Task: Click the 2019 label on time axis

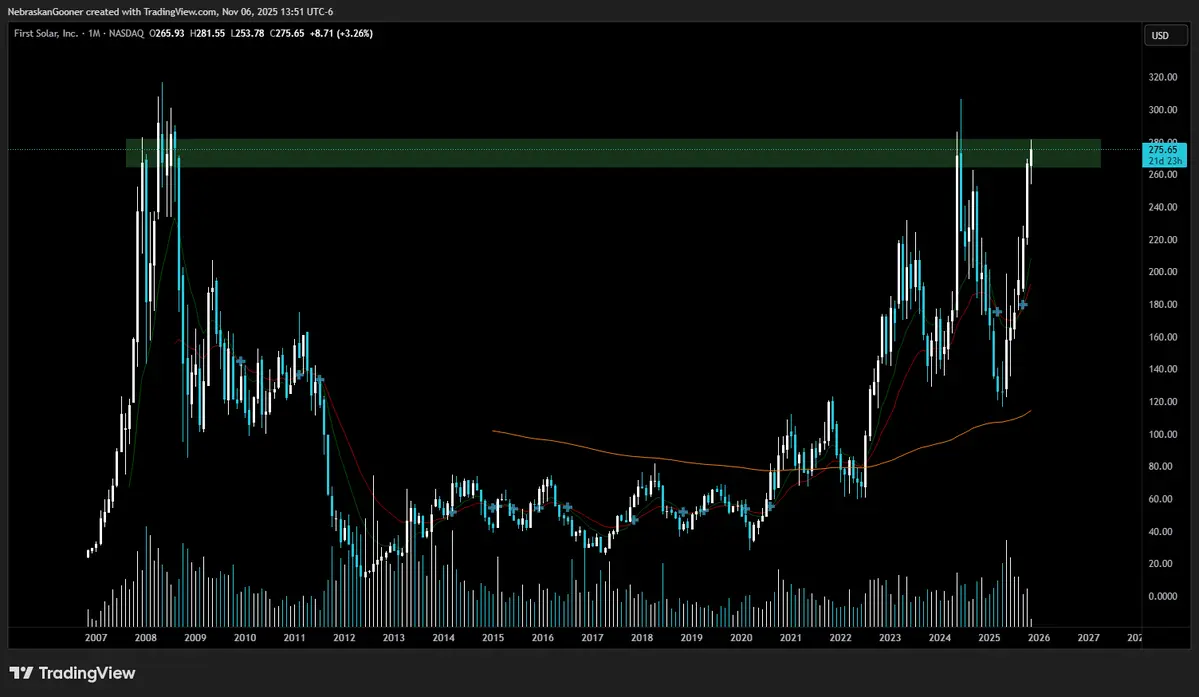Action: click(692, 637)
